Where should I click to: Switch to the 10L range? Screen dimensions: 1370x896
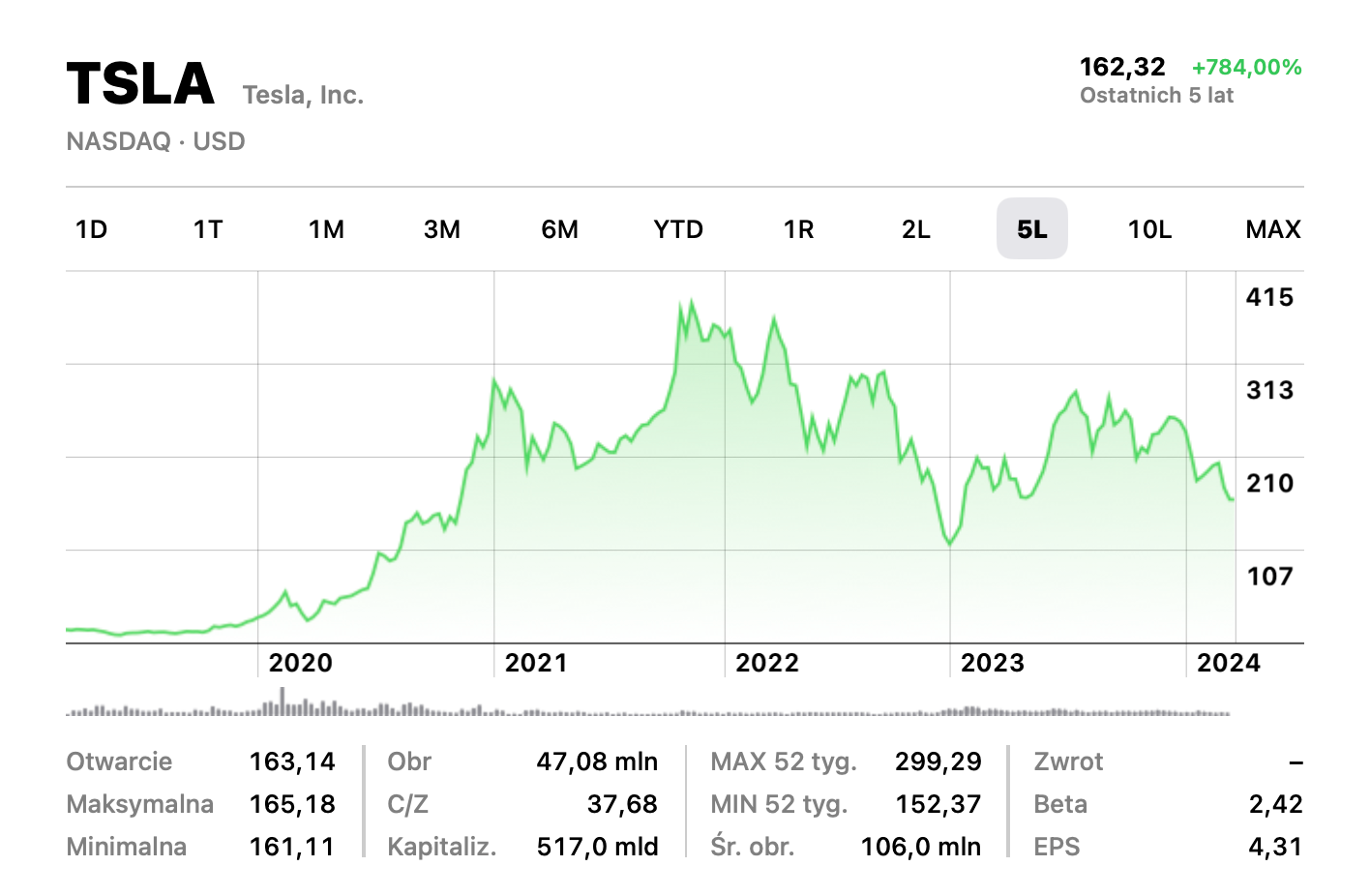point(1150,229)
